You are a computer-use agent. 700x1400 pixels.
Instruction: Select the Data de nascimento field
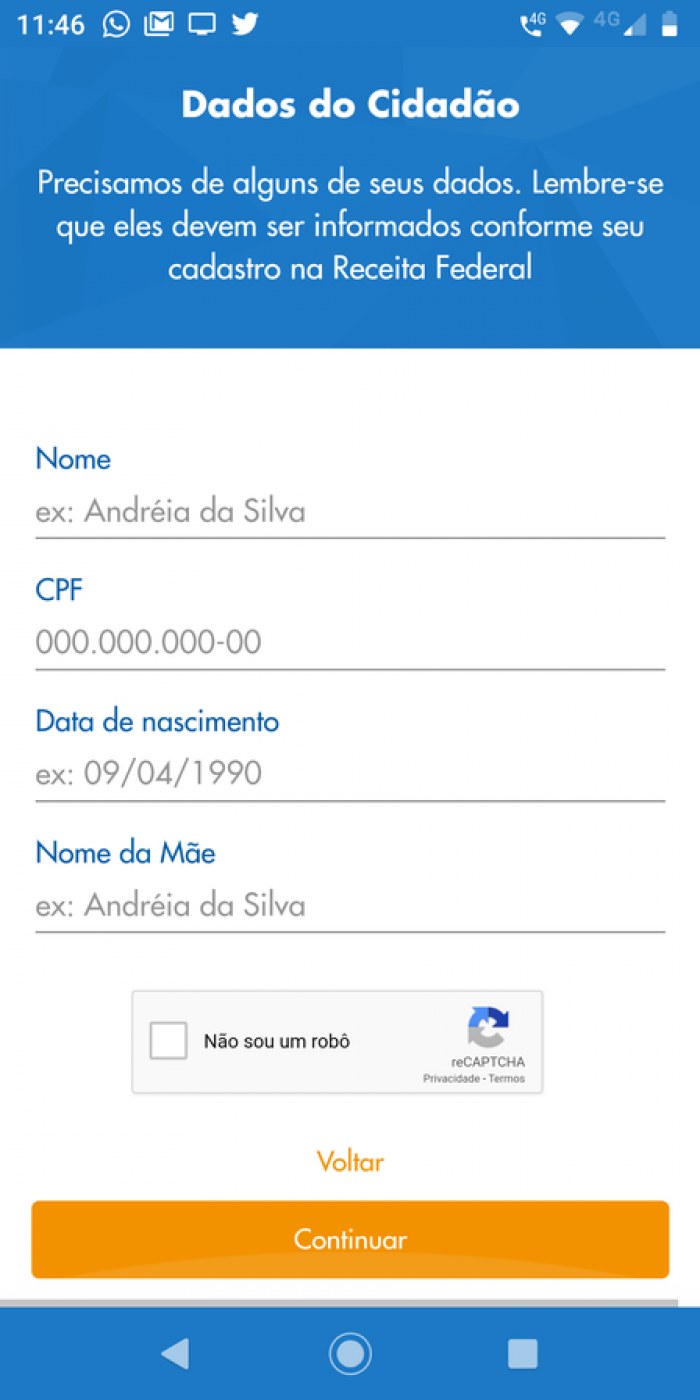click(350, 773)
